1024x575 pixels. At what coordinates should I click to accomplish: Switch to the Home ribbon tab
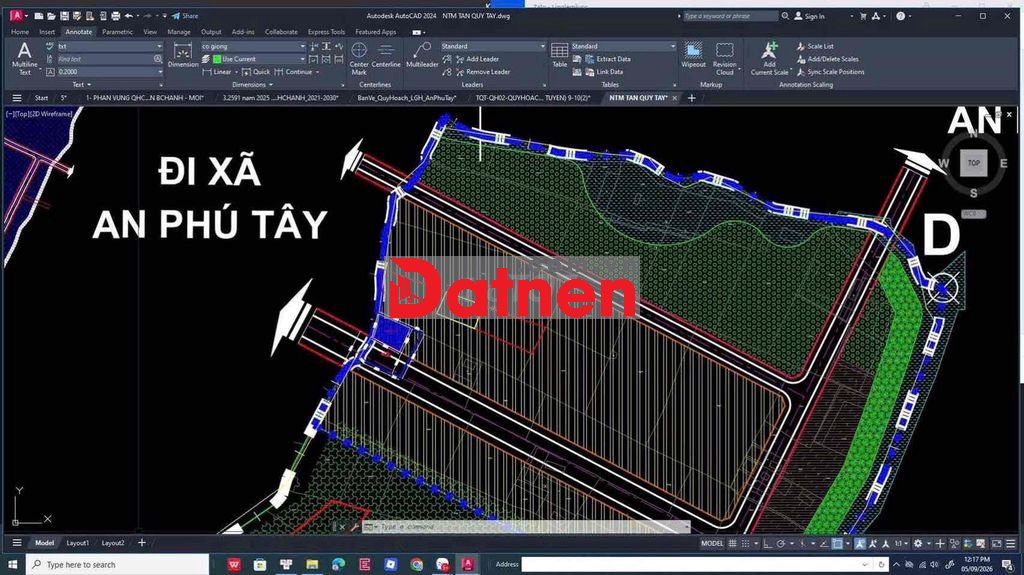tap(20, 31)
